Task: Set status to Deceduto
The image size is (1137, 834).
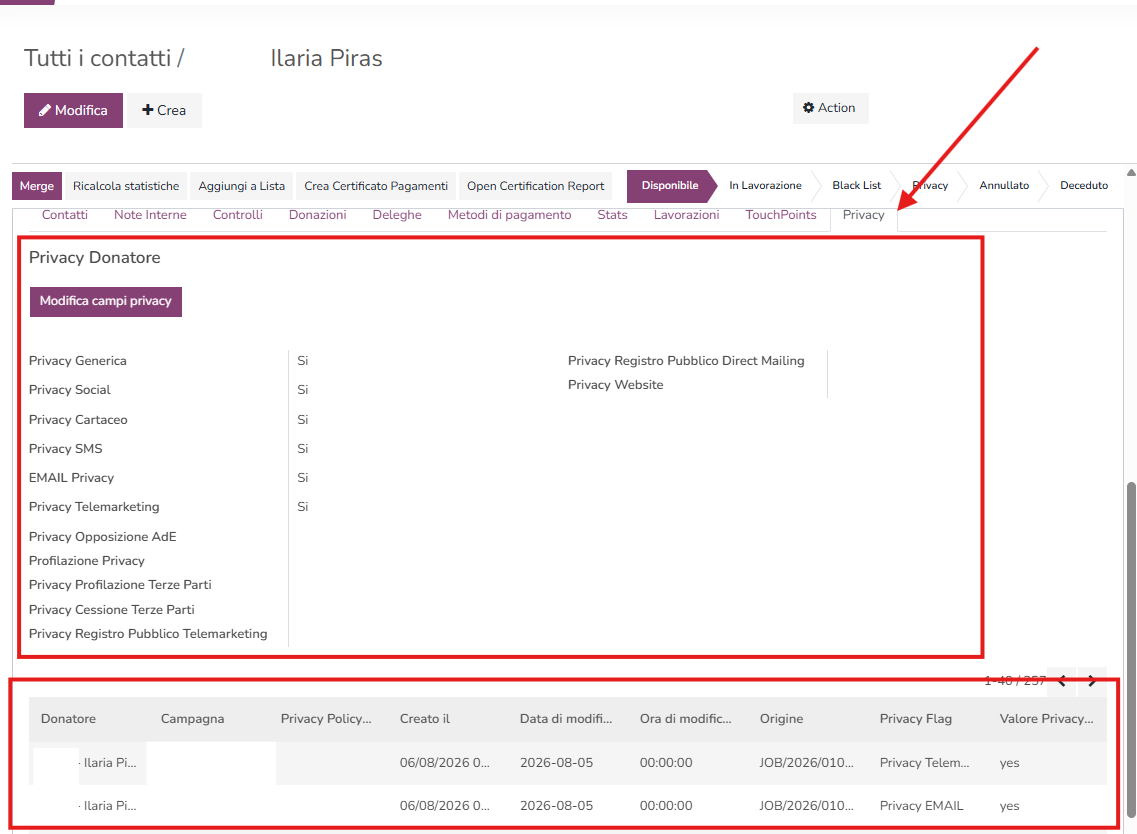Action: [x=1083, y=186]
